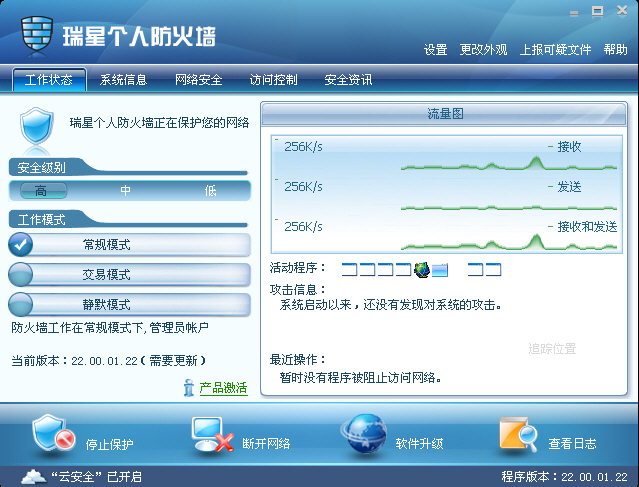Click the text 系统启动以来,还没有发现对系统的攻击
Screen dimensions: 639x487
(390, 305)
